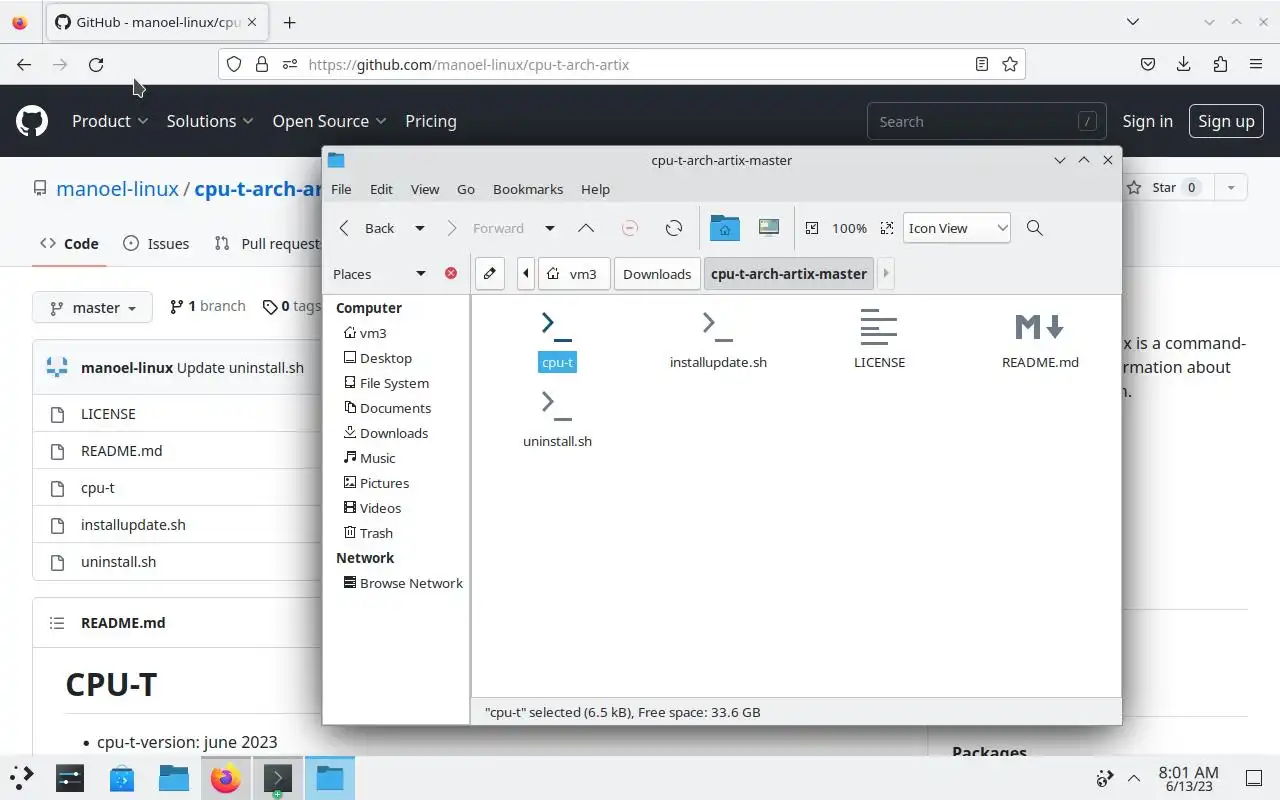The height and width of the screenshot is (800, 1280).
Task: Click the GitHub search field
Action: [986, 121]
